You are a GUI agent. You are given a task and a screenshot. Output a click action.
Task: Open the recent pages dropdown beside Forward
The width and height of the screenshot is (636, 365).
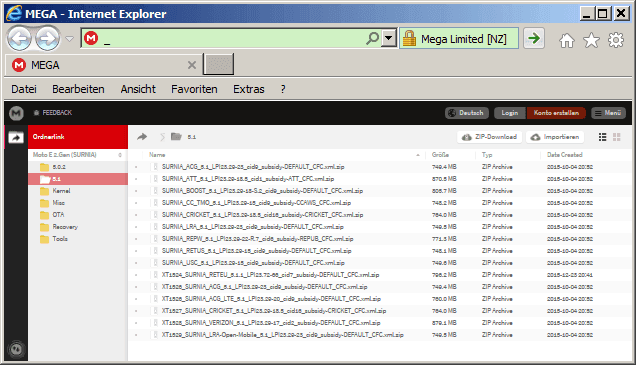pos(69,39)
